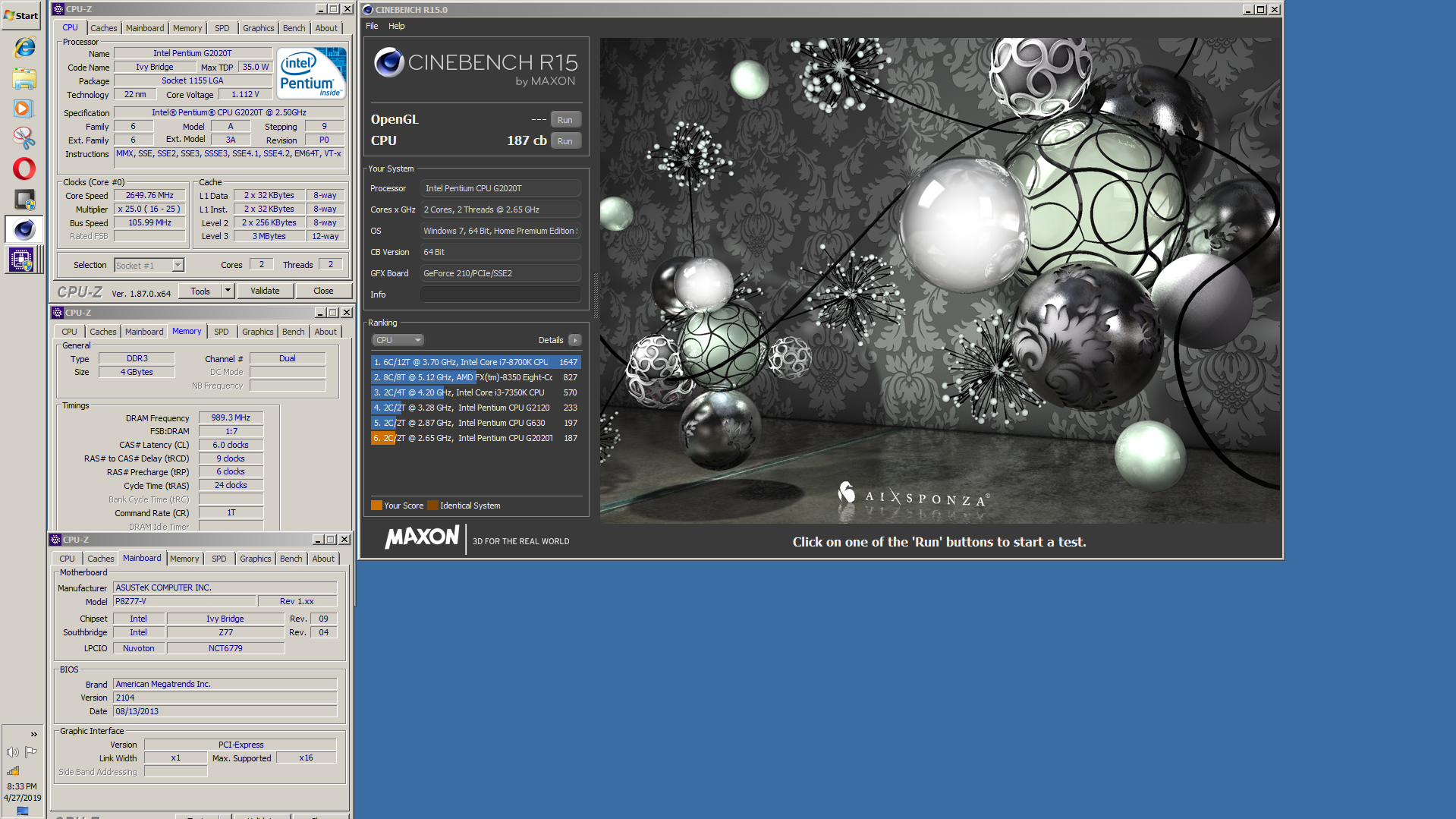Open Caches tab in CPU-Z processor window
Image resolution: width=1456 pixels, height=819 pixels.
click(104, 28)
